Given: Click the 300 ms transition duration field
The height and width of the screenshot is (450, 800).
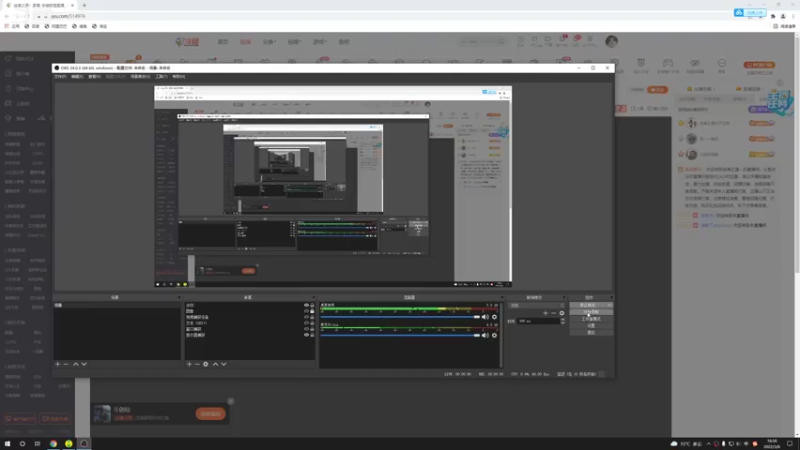Looking at the screenshot, I should coord(538,321).
